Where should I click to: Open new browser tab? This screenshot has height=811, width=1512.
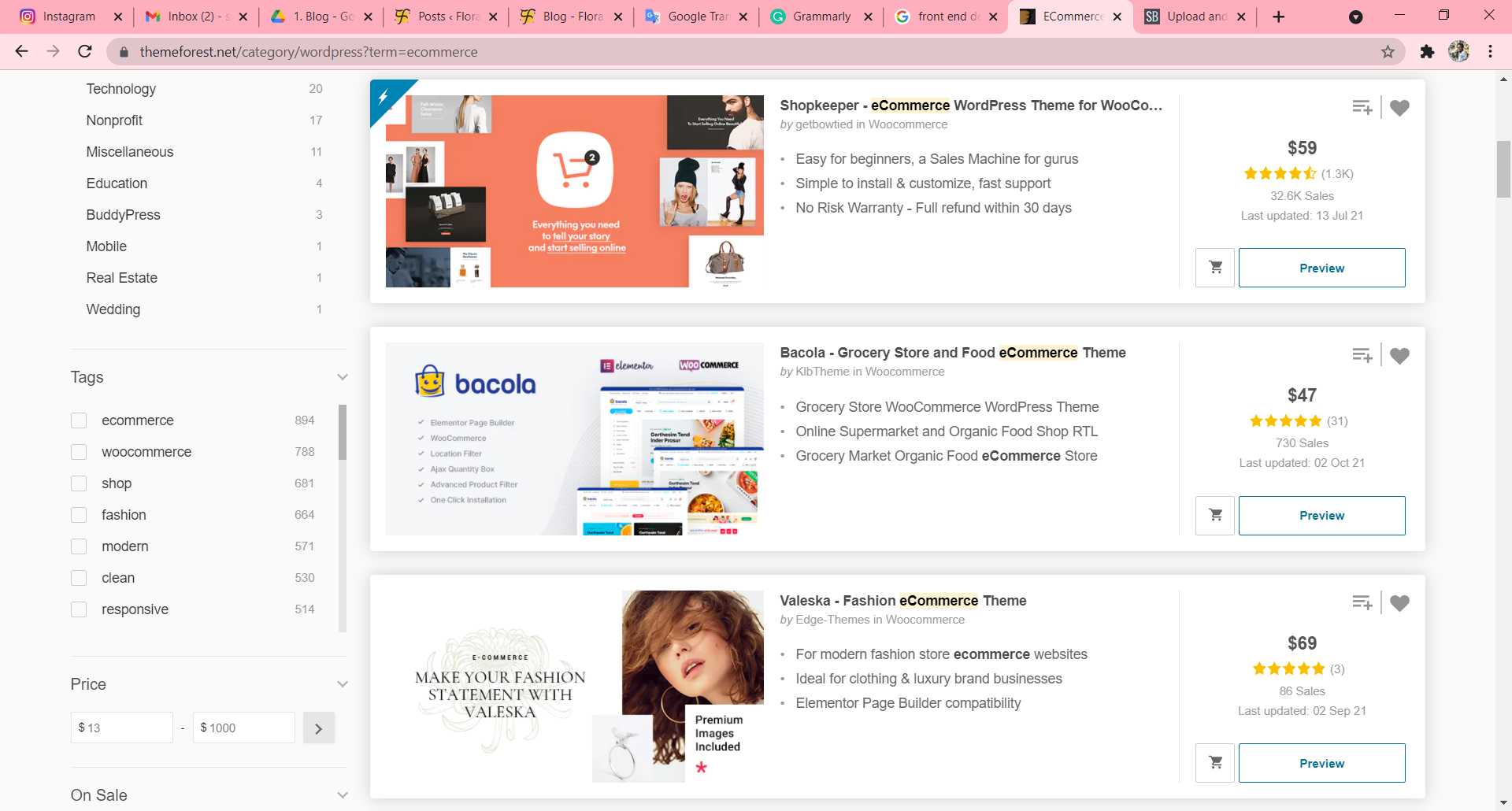coord(1278,17)
